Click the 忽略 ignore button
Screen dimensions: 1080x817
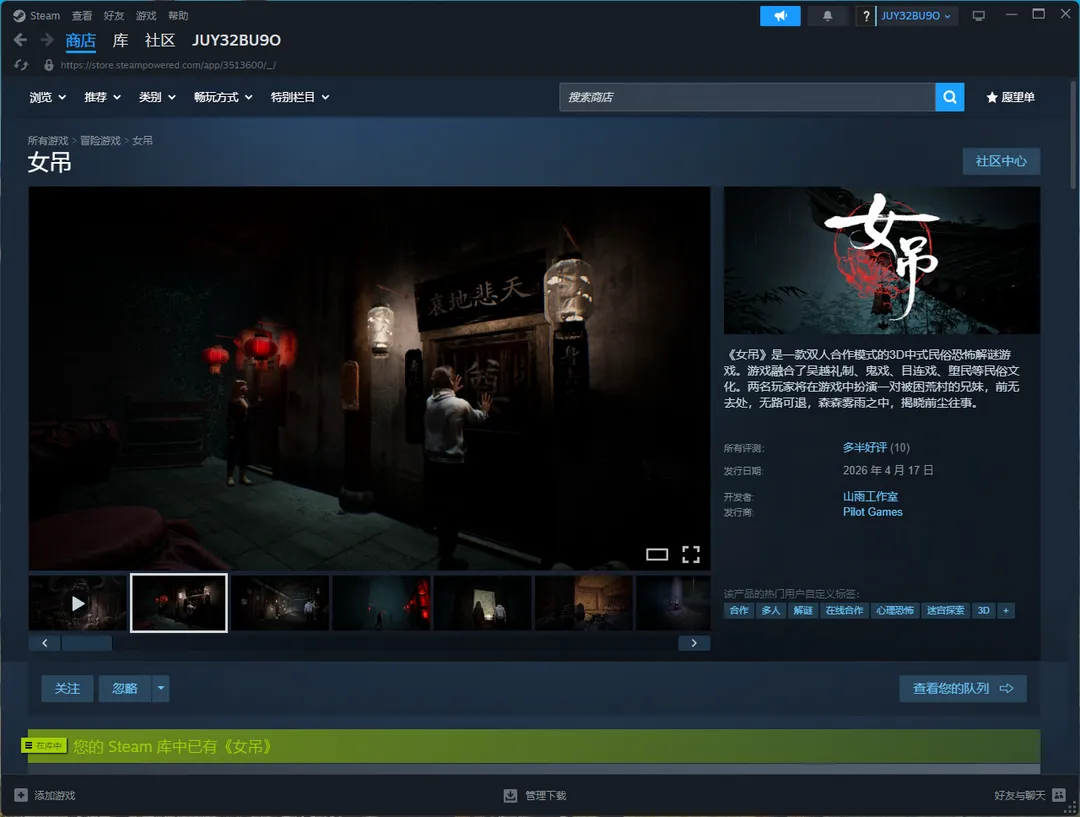(125, 688)
